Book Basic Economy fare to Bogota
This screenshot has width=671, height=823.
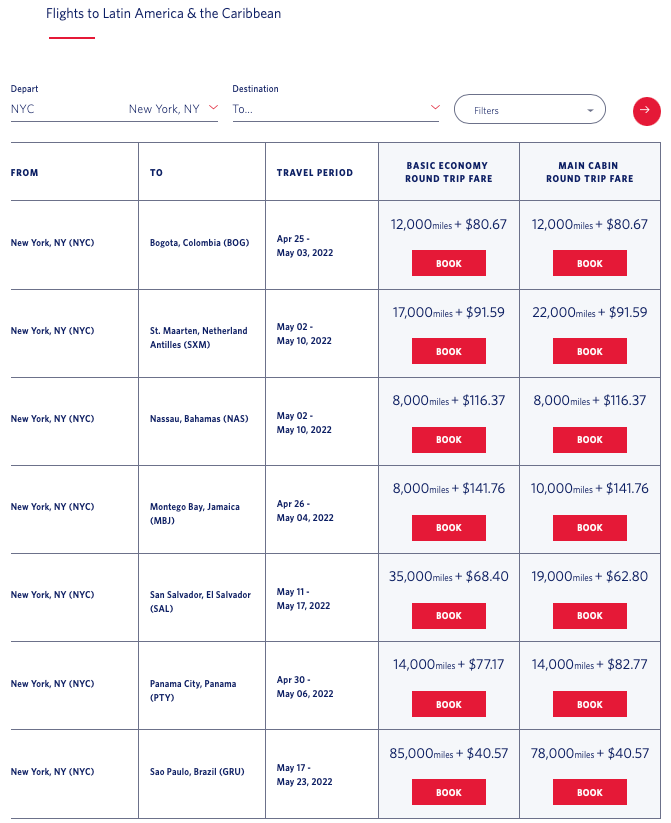pyautogui.click(x=449, y=263)
